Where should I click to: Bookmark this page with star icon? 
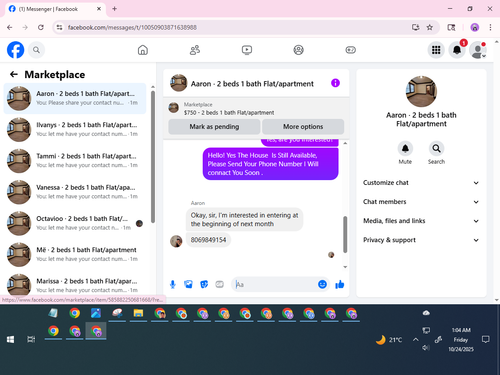(430, 27)
